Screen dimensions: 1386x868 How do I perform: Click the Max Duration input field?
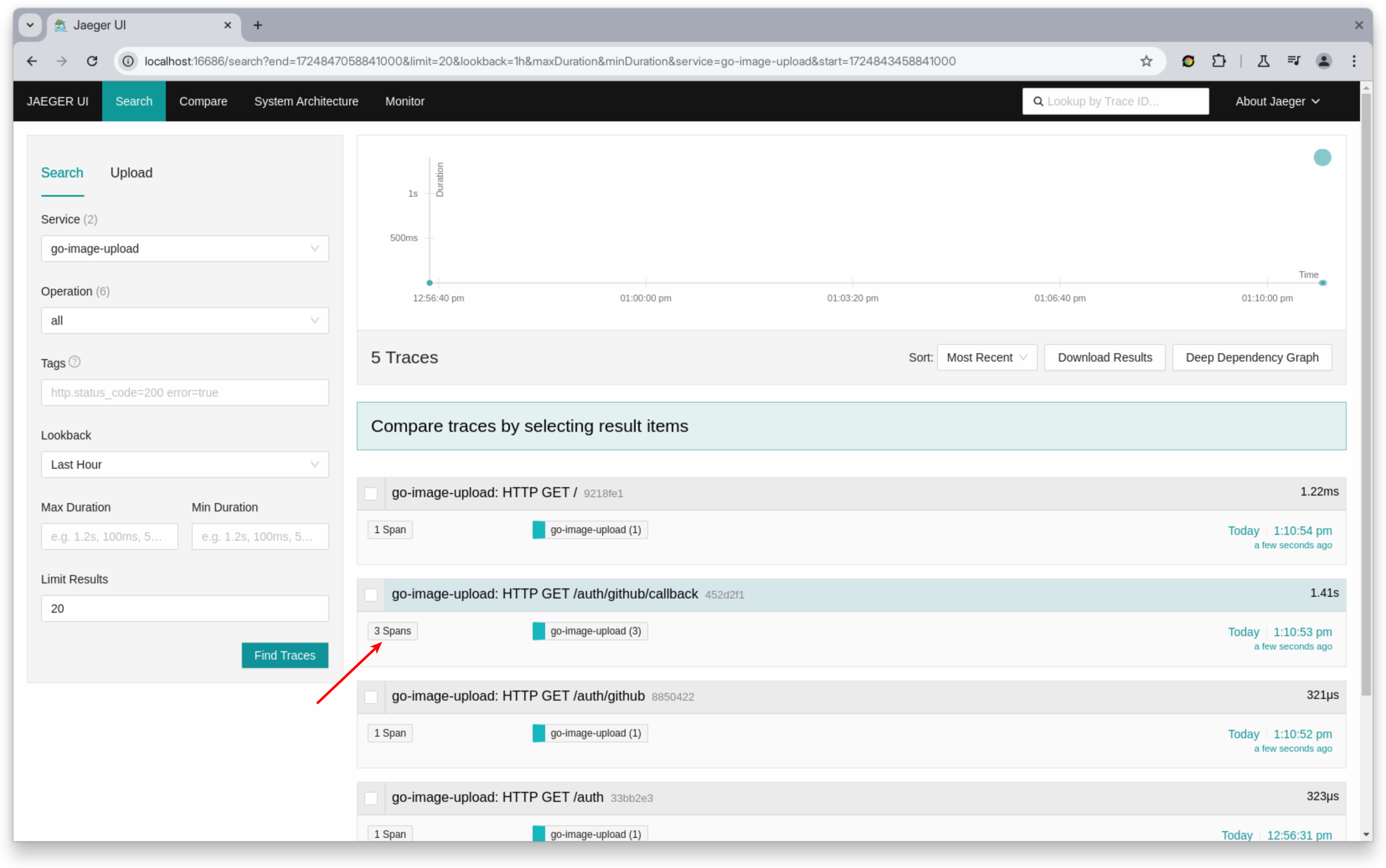point(109,536)
